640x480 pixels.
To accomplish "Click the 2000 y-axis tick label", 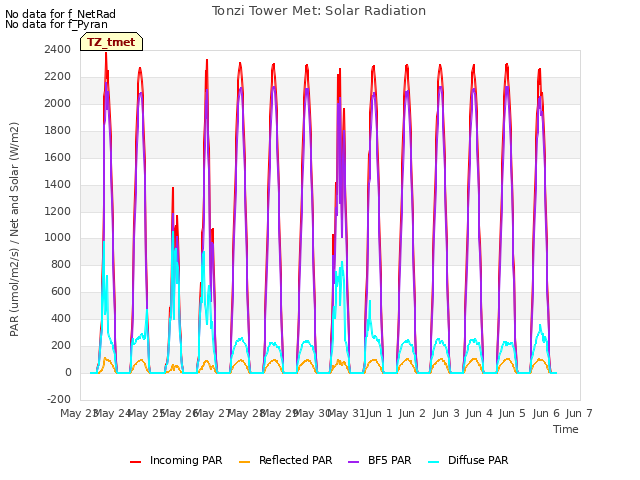I will tap(58, 103).
